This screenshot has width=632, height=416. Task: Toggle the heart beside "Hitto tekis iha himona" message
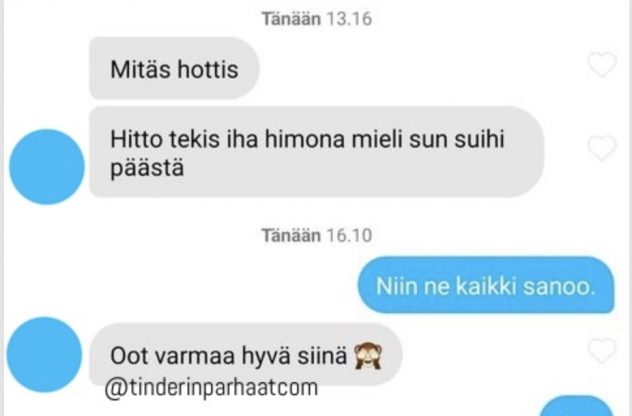point(602,148)
